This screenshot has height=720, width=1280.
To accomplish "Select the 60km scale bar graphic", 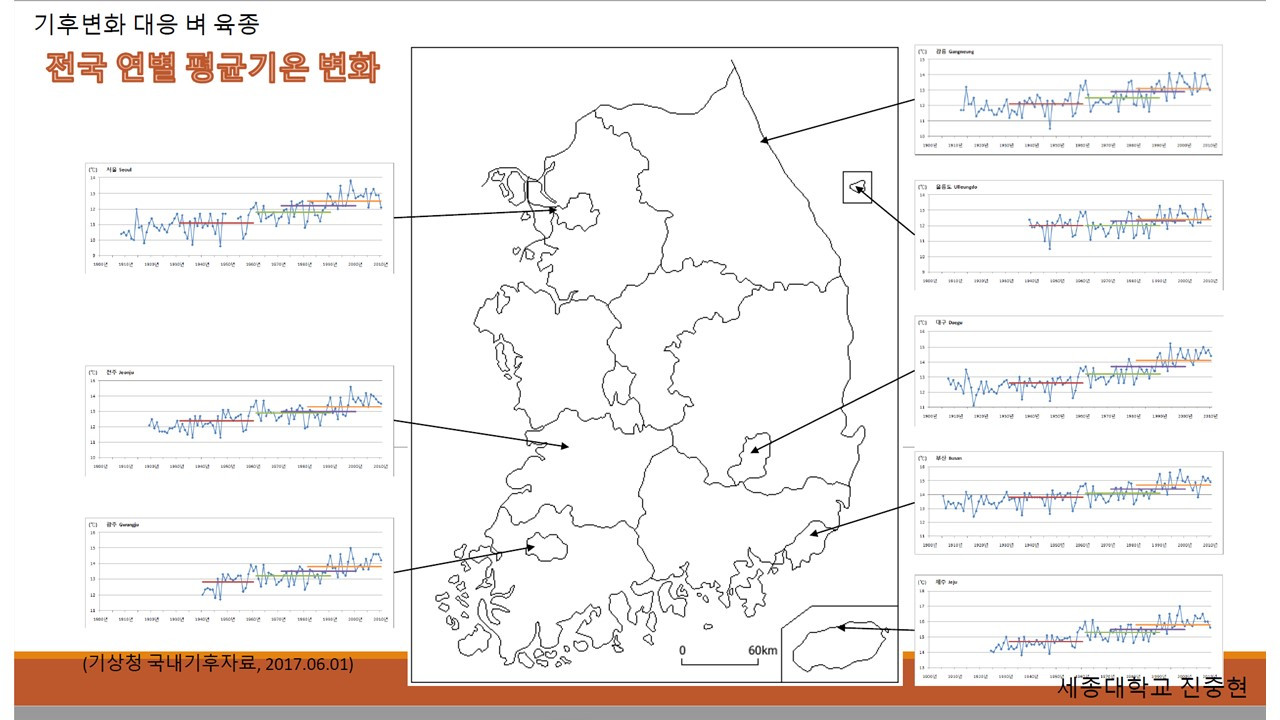I will pos(720,655).
